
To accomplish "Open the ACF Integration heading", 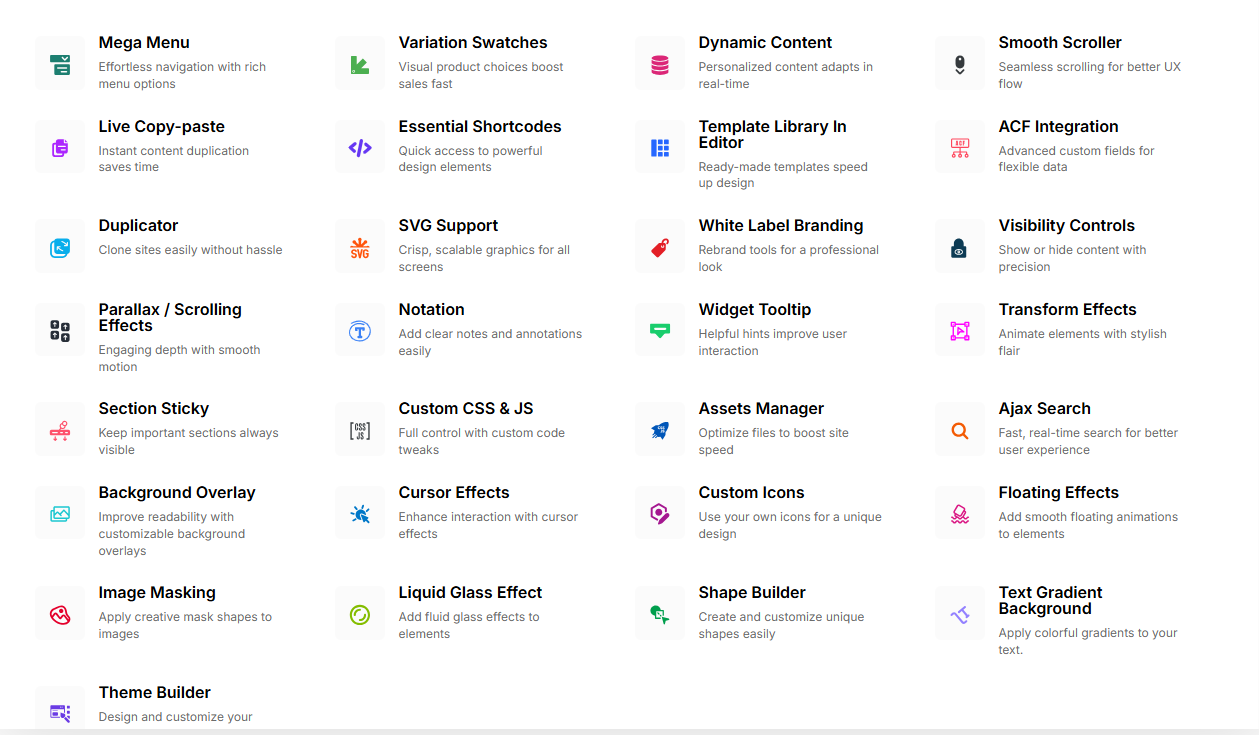I will [1059, 127].
